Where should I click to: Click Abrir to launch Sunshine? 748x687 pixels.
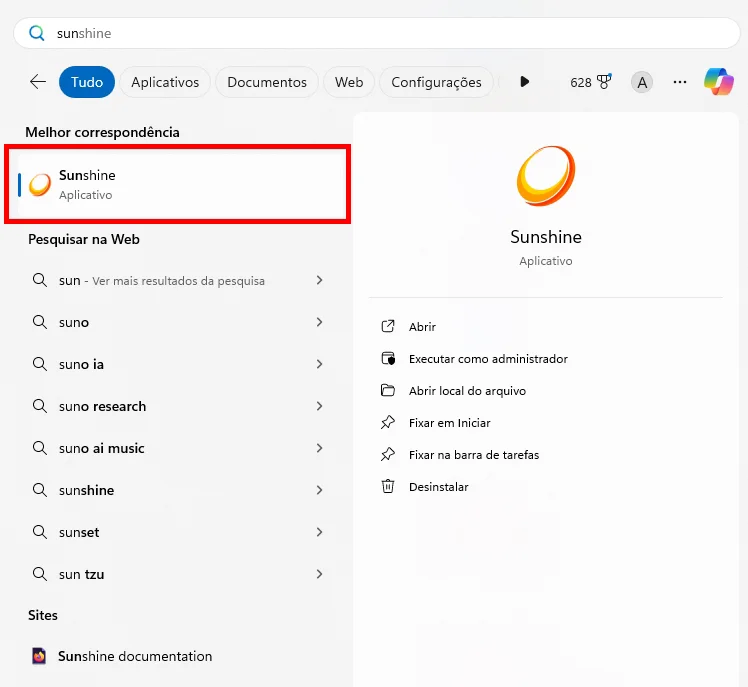[422, 327]
